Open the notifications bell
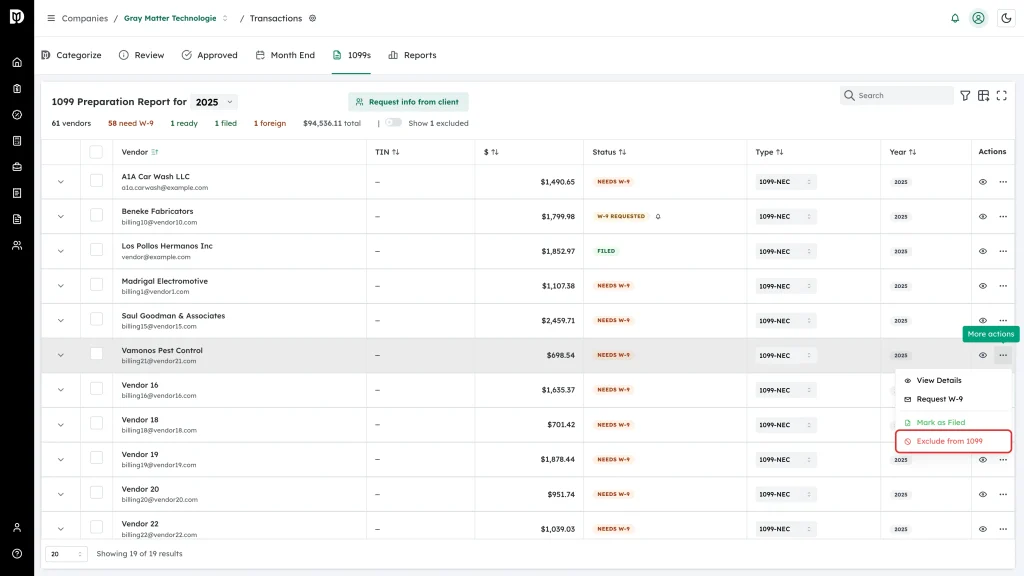The width and height of the screenshot is (1024, 576). [x=955, y=18]
